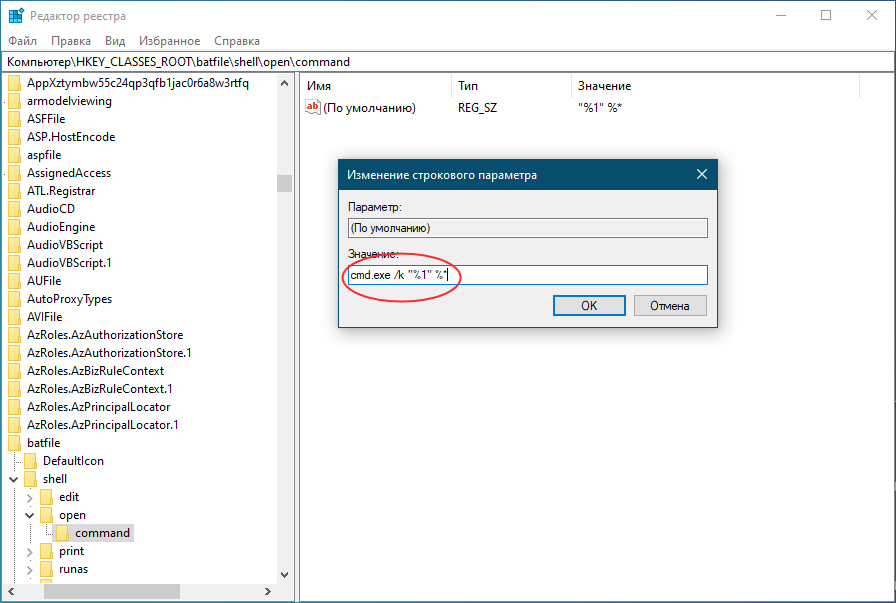Click the ASP.HostEncode folder icon

(15, 137)
